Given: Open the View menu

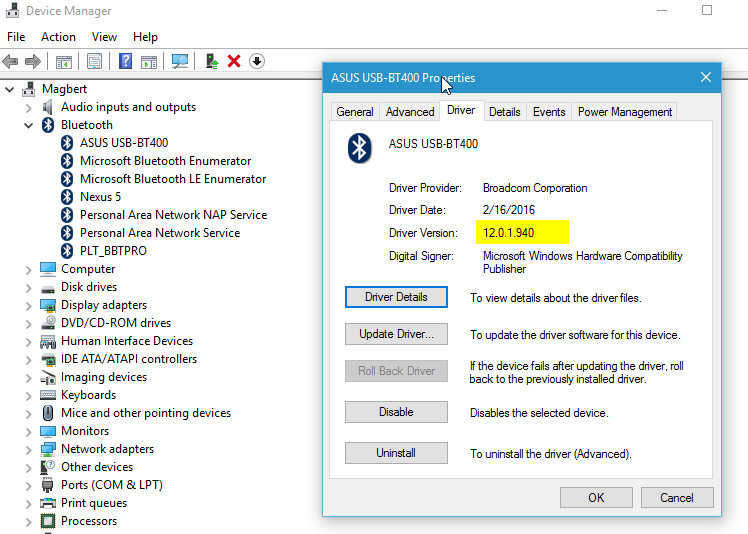Looking at the screenshot, I should pyautogui.click(x=104, y=37).
